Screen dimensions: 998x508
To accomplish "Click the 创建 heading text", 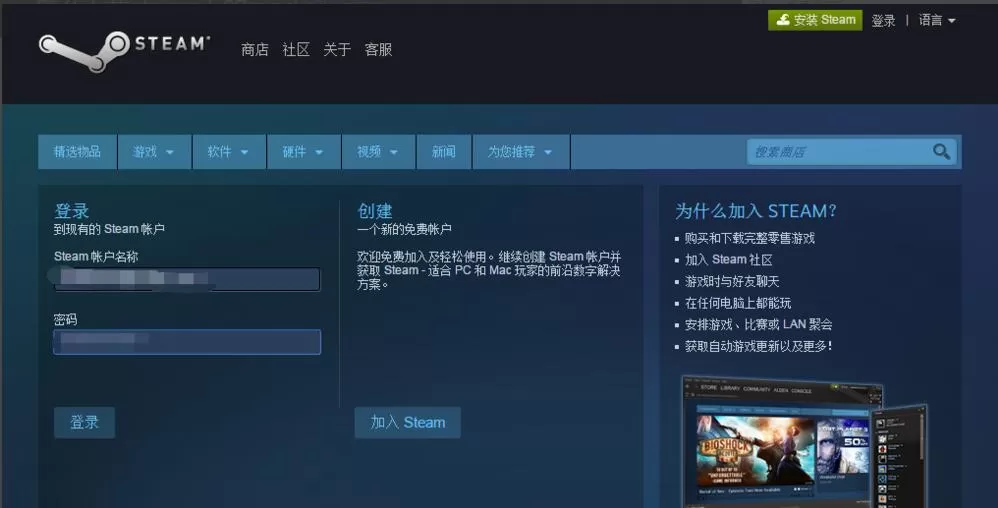I will click(x=374, y=211).
